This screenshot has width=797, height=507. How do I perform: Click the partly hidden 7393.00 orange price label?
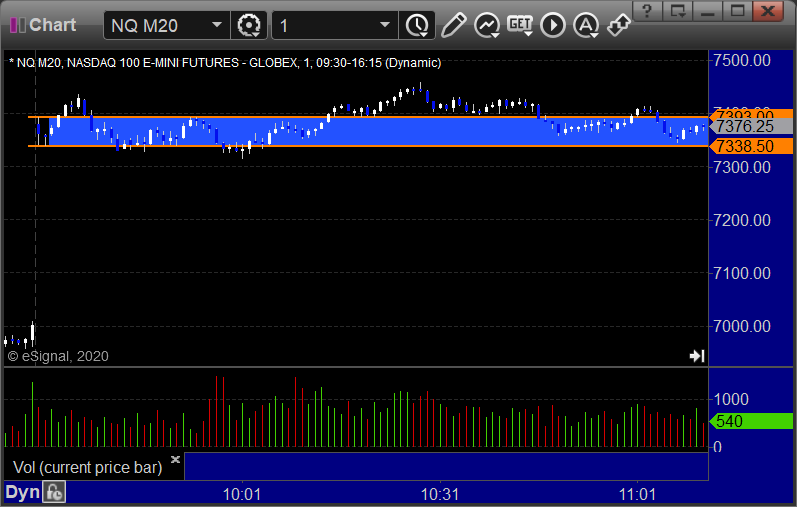click(x=751, y=113)
